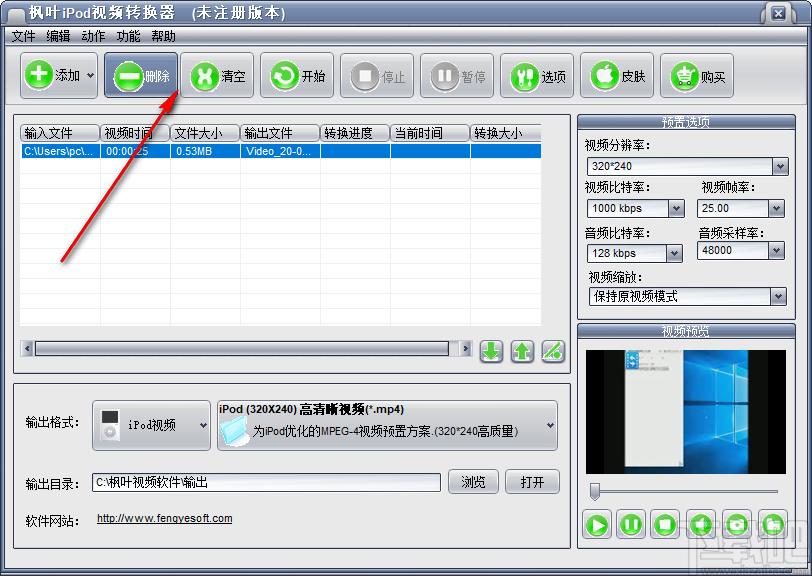Screen dimensions: 812x576
Task: Close the 枫叶iPod视频转换器 window
Action: pyautogui.click(x=778, y=14)
